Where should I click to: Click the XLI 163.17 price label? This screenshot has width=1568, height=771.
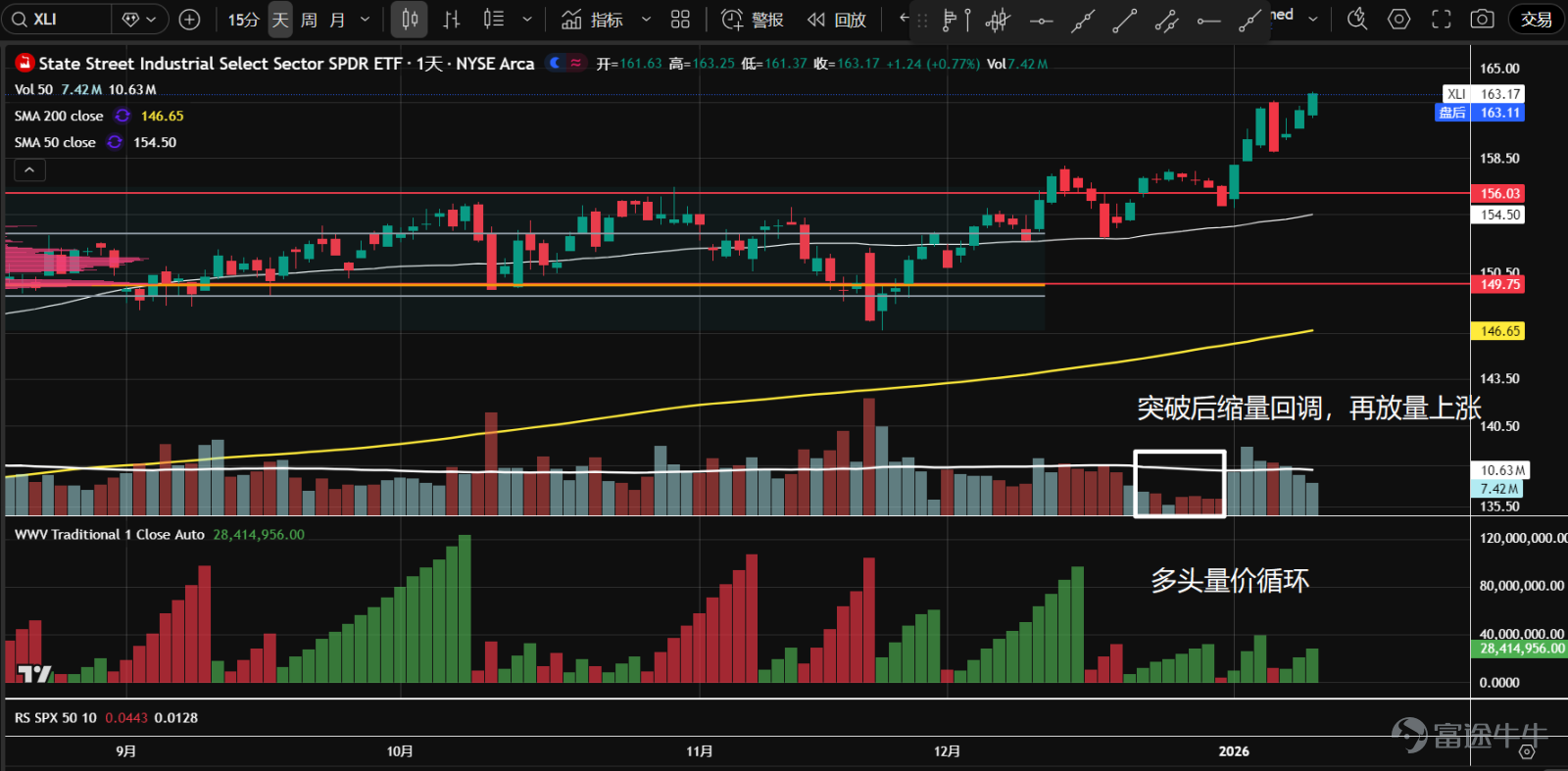(1483, 94)
